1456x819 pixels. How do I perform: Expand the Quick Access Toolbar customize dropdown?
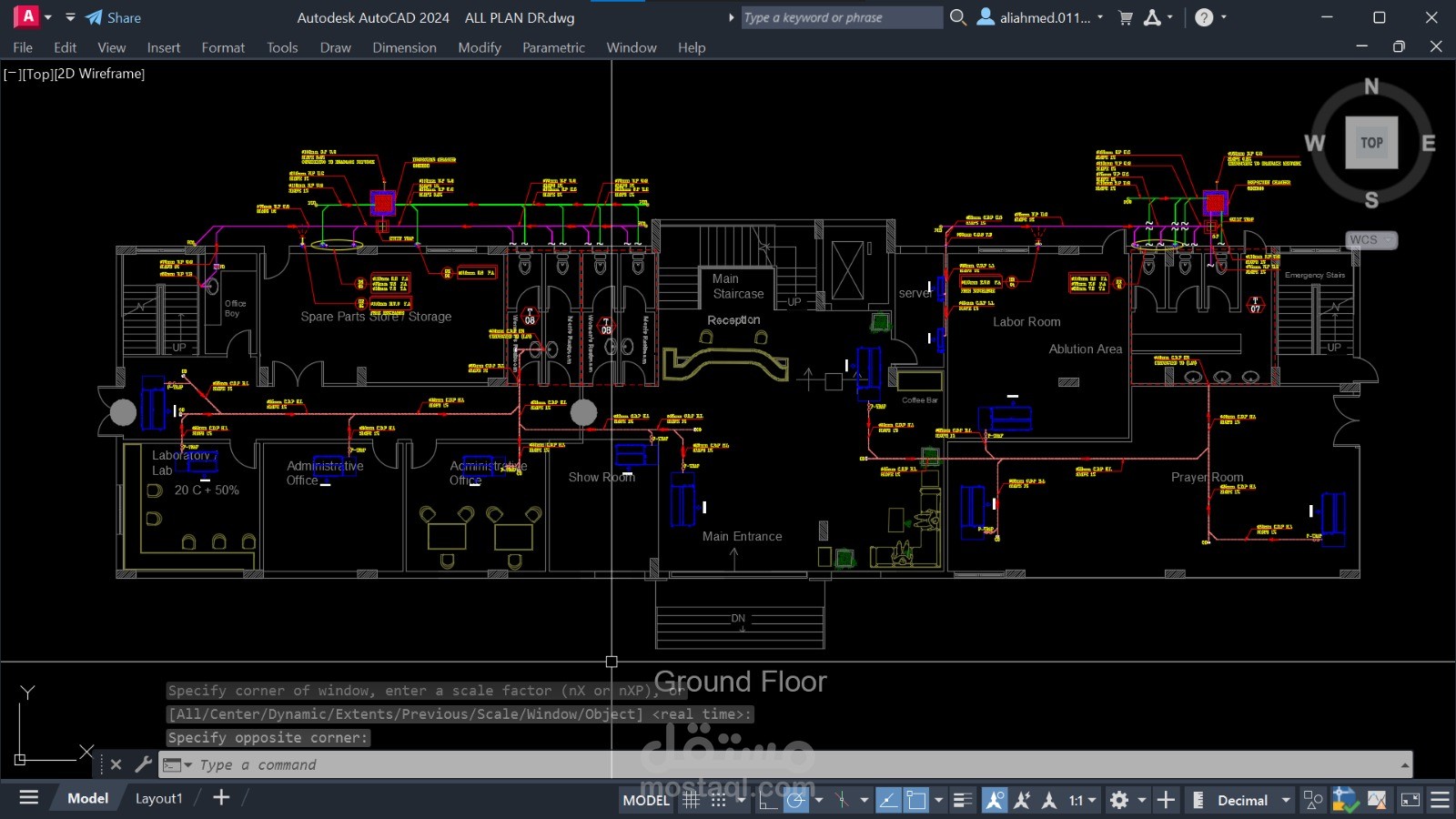(x=70, y=17)
